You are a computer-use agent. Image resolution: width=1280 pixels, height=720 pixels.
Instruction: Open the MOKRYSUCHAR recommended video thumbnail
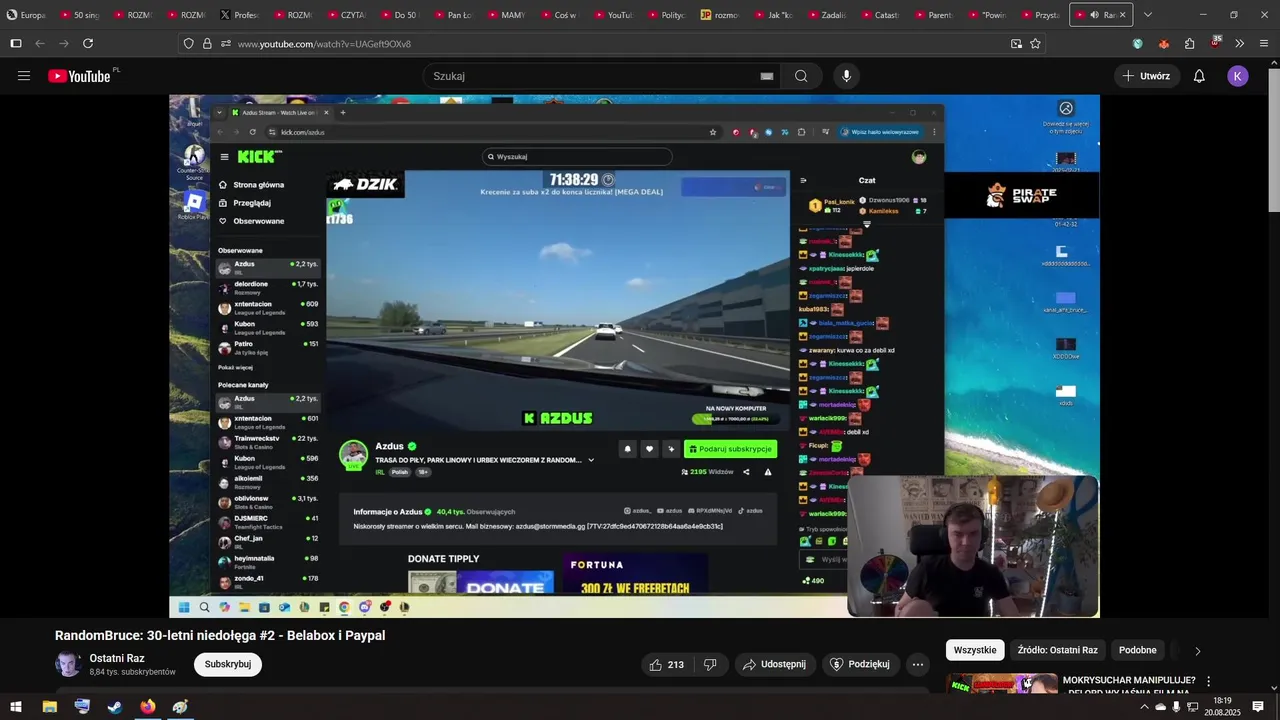[1002, 684]
